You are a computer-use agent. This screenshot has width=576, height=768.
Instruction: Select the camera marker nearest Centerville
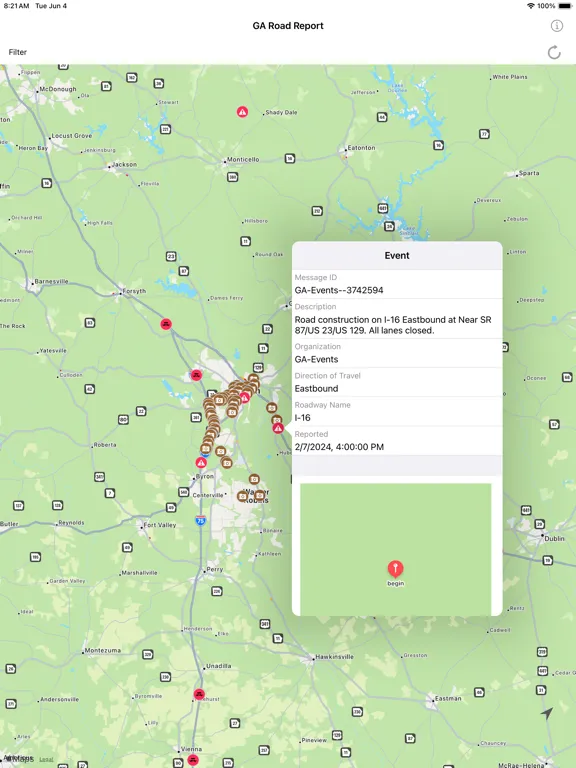(x=242, y=496)
